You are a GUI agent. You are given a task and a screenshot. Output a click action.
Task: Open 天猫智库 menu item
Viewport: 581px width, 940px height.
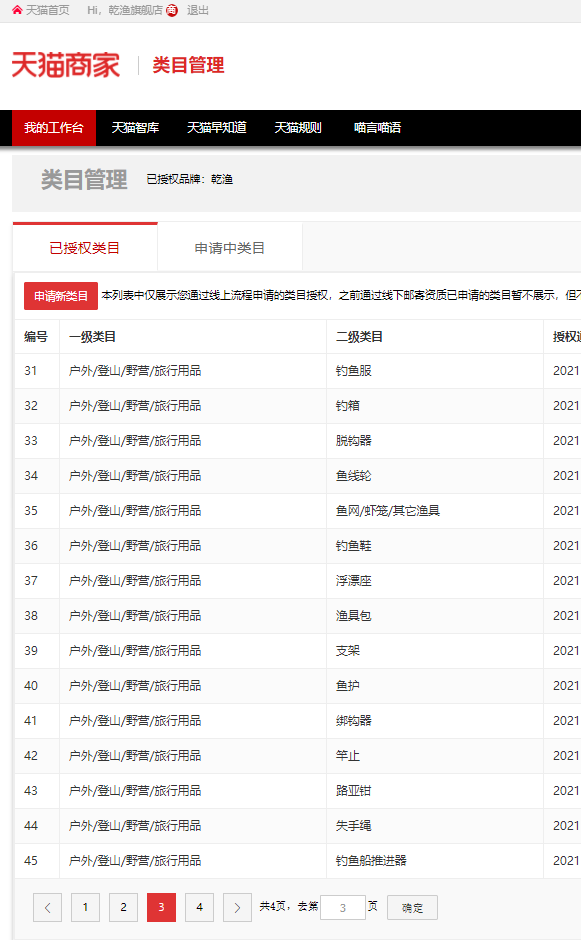point(136,128)
